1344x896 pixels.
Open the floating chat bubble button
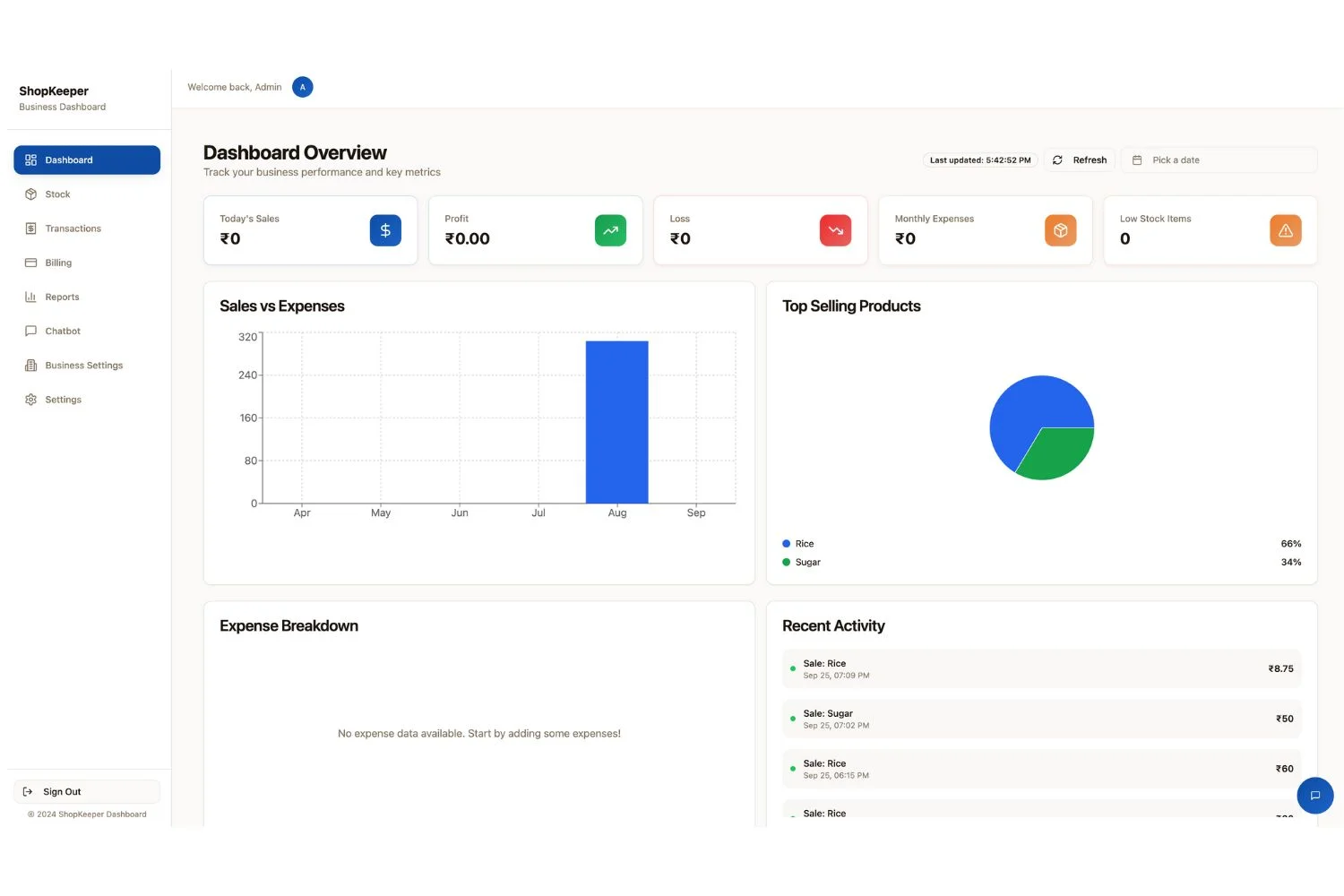pos(1314,795)
